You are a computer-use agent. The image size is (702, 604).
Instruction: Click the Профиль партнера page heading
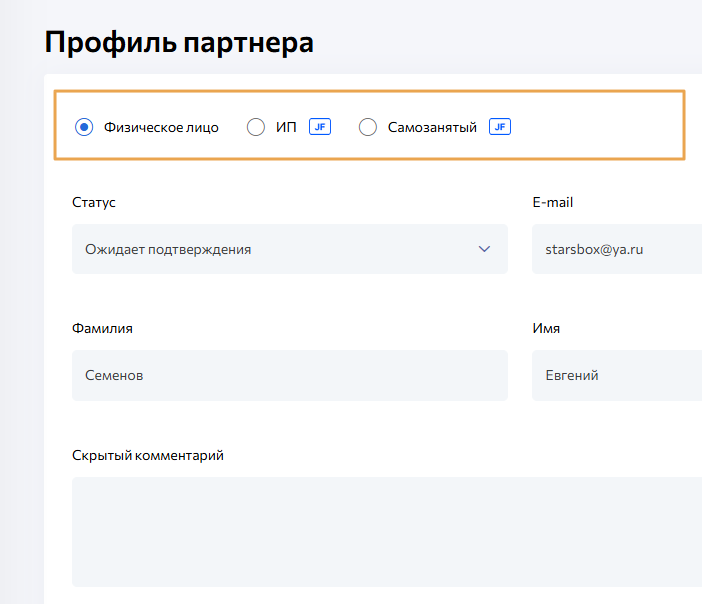click(180, 43)
